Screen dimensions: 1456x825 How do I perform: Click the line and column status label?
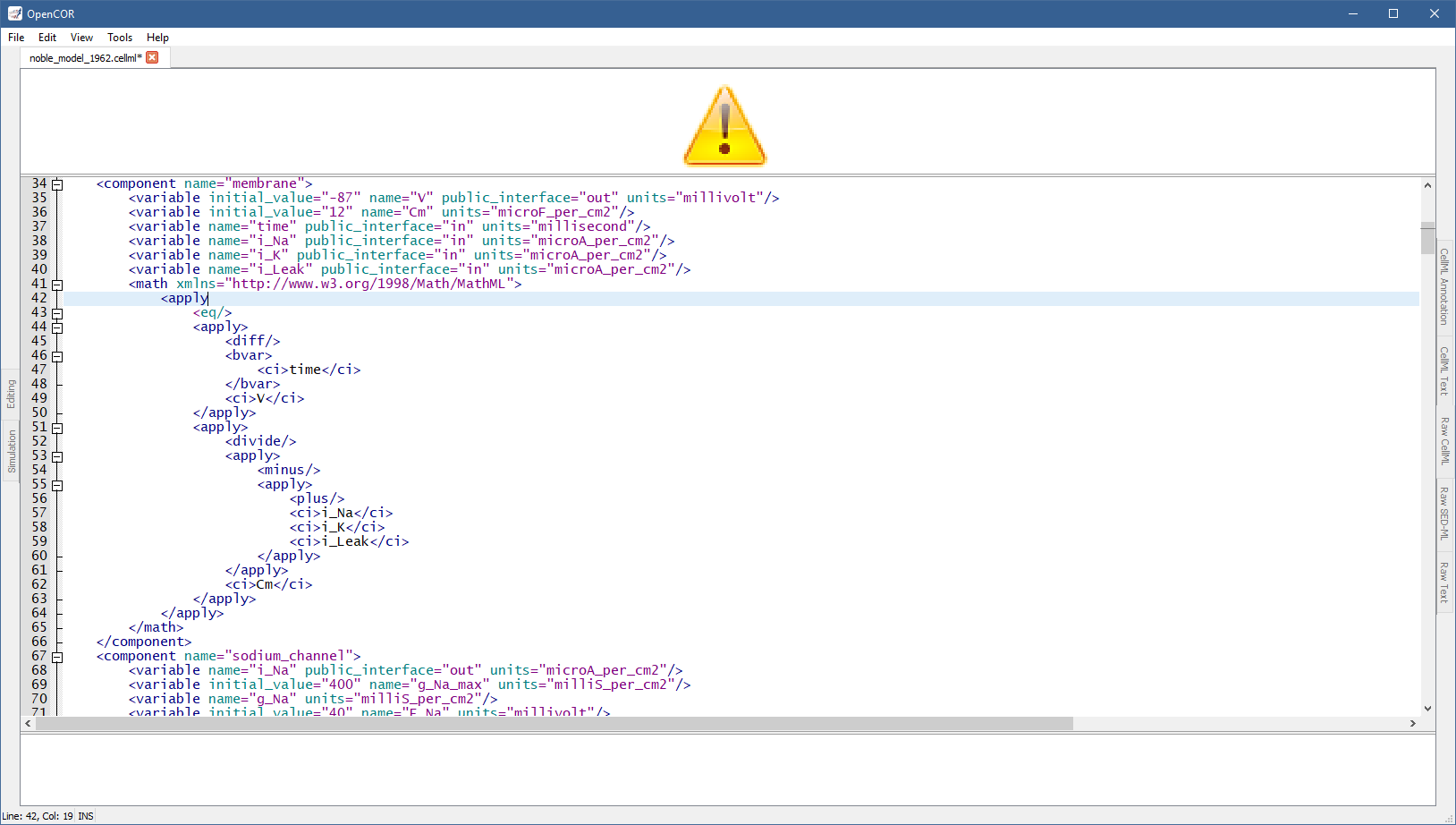[38, 816]
